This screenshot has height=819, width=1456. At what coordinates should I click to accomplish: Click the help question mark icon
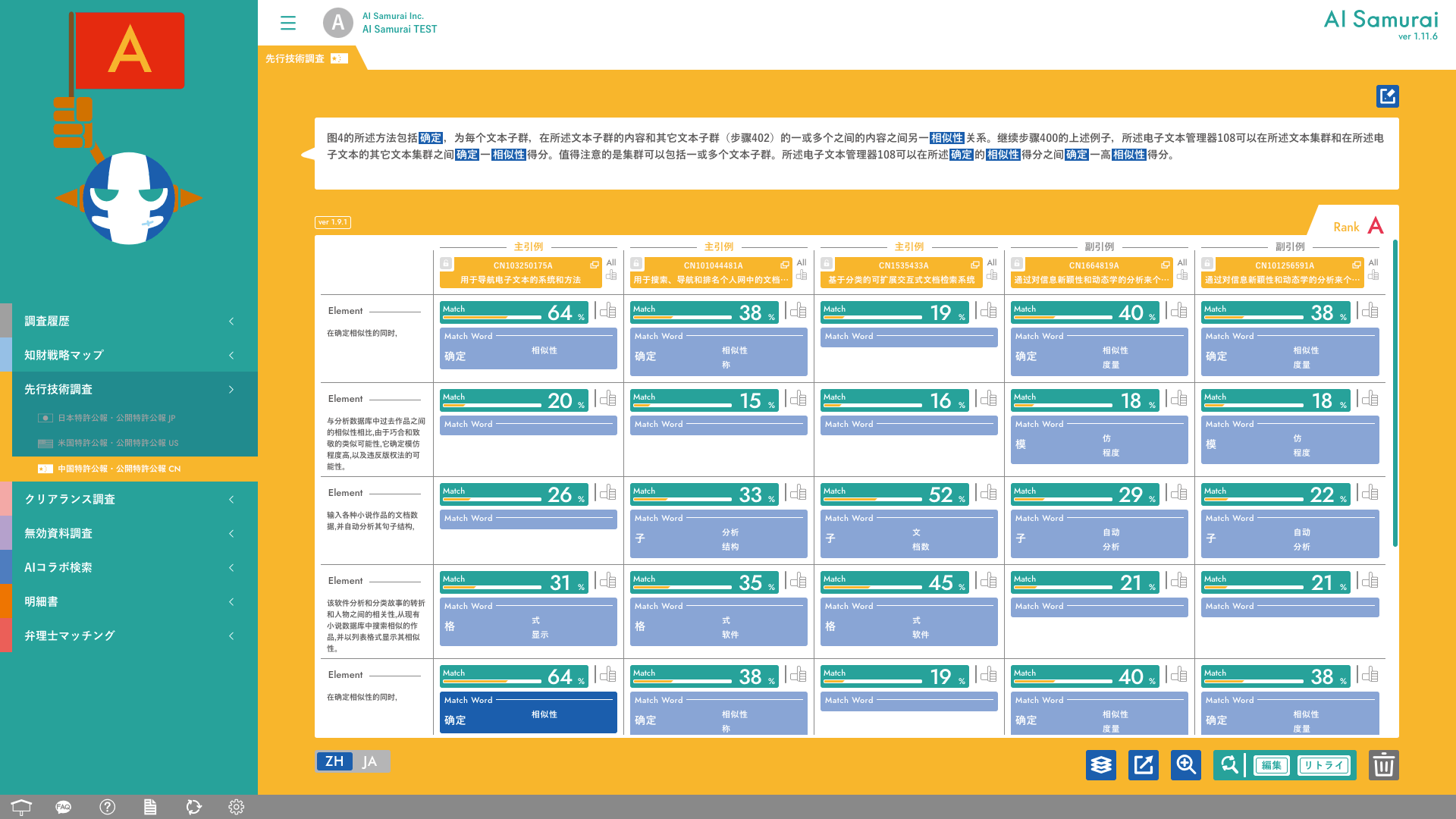[107, 807]
